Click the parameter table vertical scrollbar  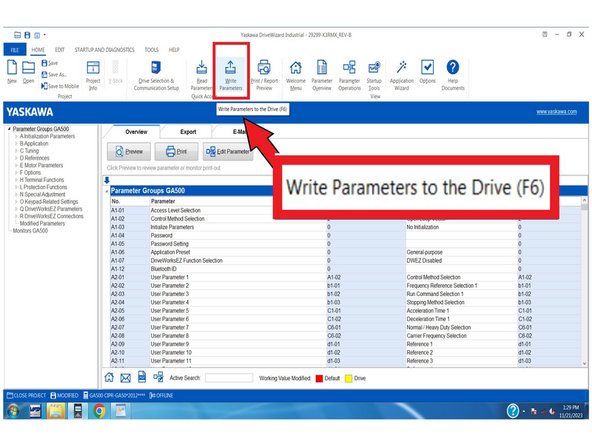coord(584,281)
